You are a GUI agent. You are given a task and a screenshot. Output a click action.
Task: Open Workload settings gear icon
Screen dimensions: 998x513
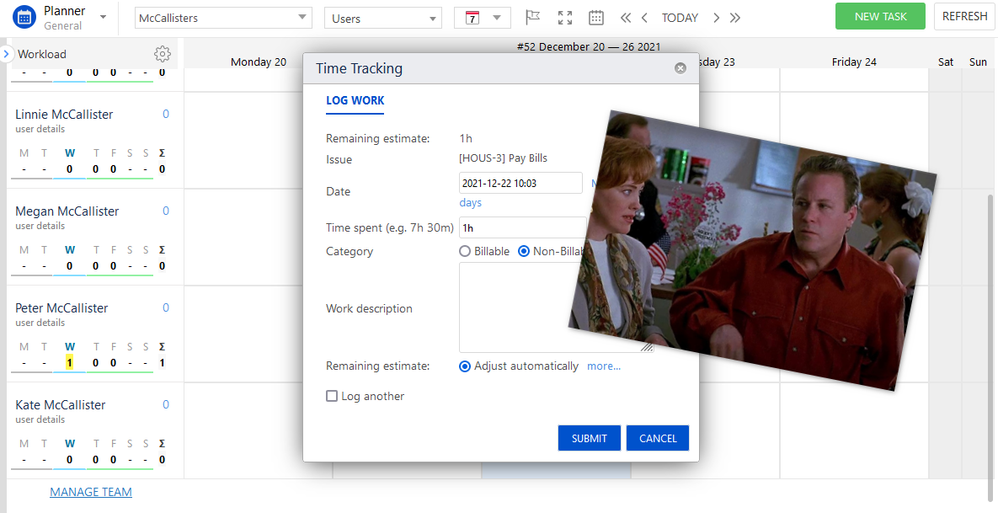[162, 54]
